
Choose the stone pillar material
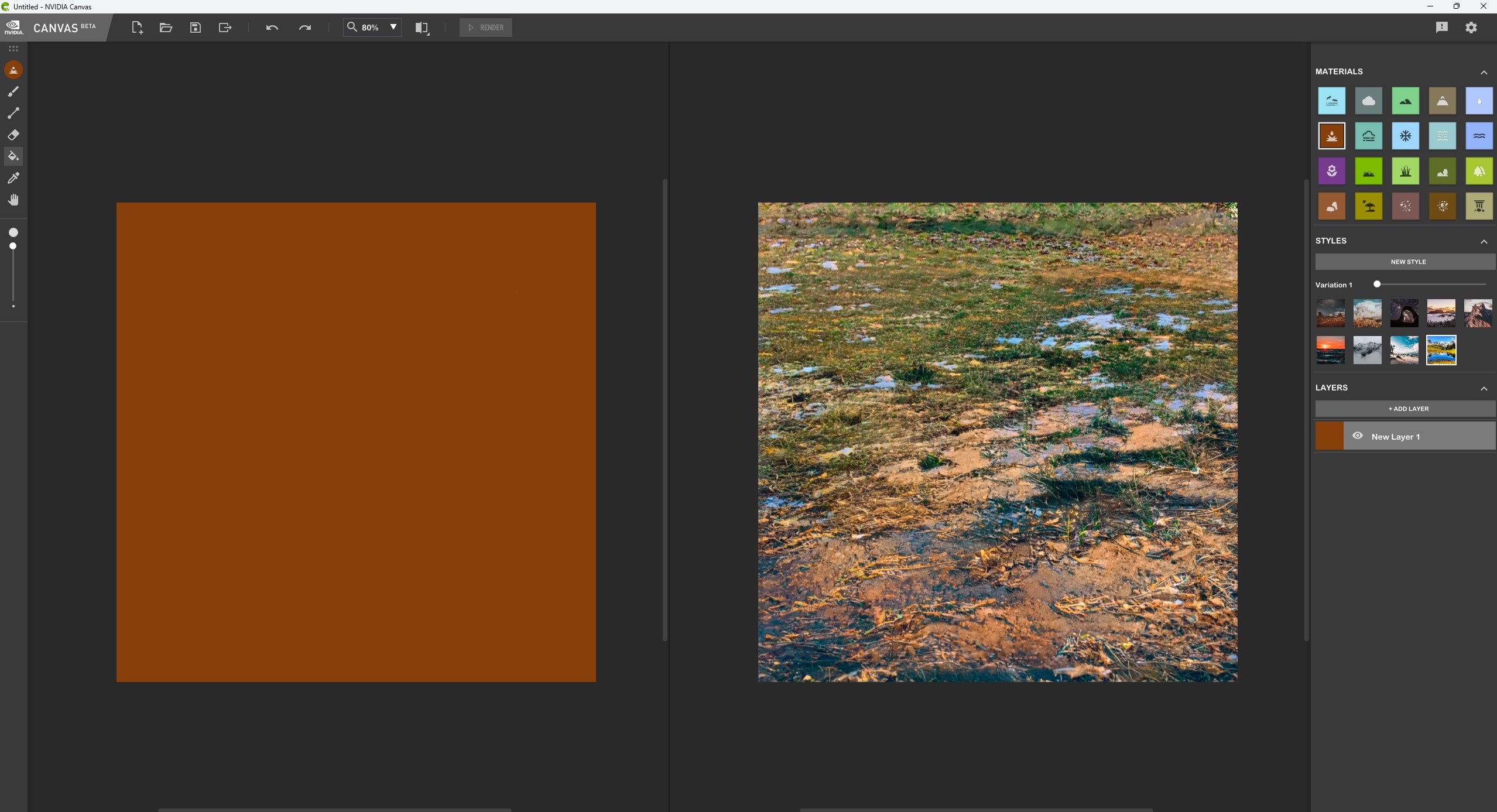pos(1479,206)
